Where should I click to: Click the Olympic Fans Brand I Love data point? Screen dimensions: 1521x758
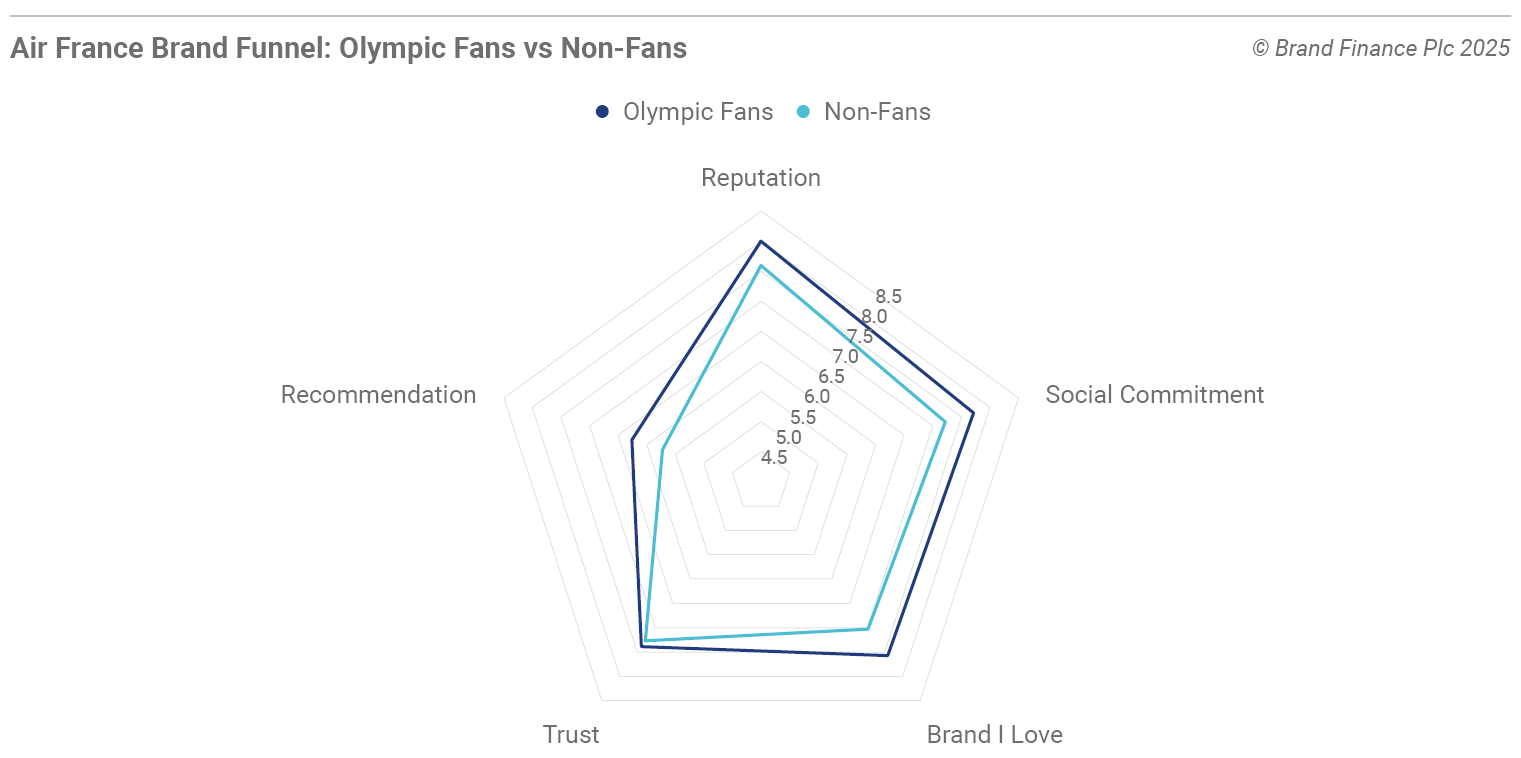pos(886,656)
